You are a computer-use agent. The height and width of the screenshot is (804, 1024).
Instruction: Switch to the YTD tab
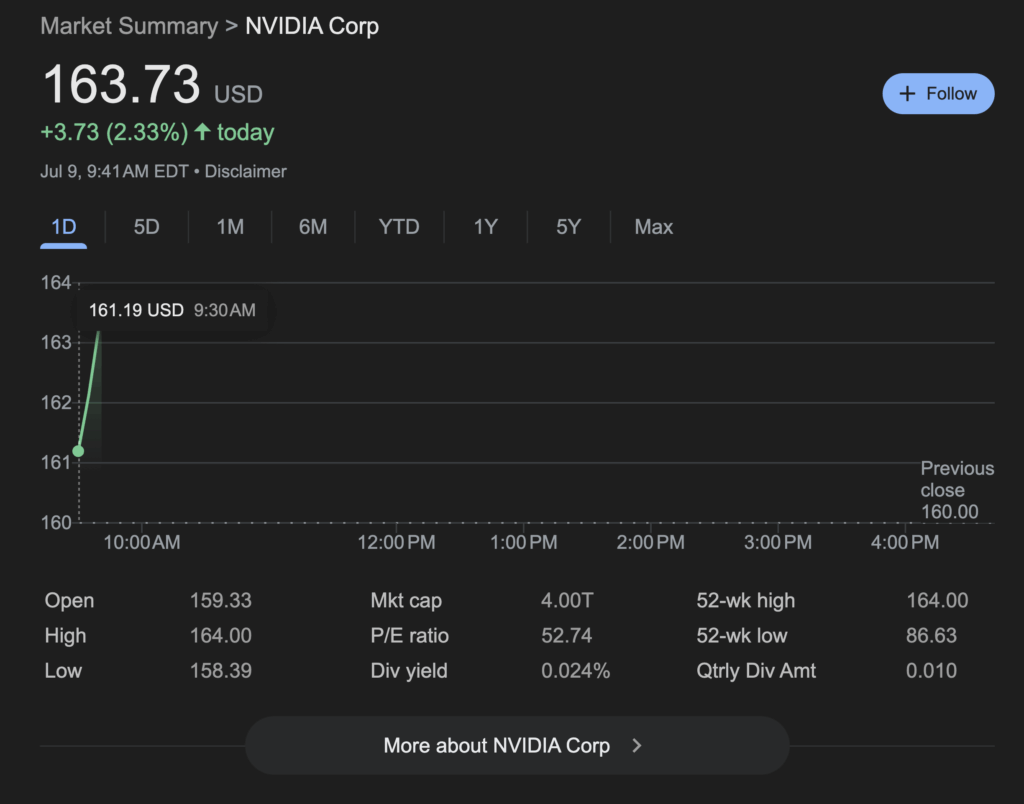[399, 227]
